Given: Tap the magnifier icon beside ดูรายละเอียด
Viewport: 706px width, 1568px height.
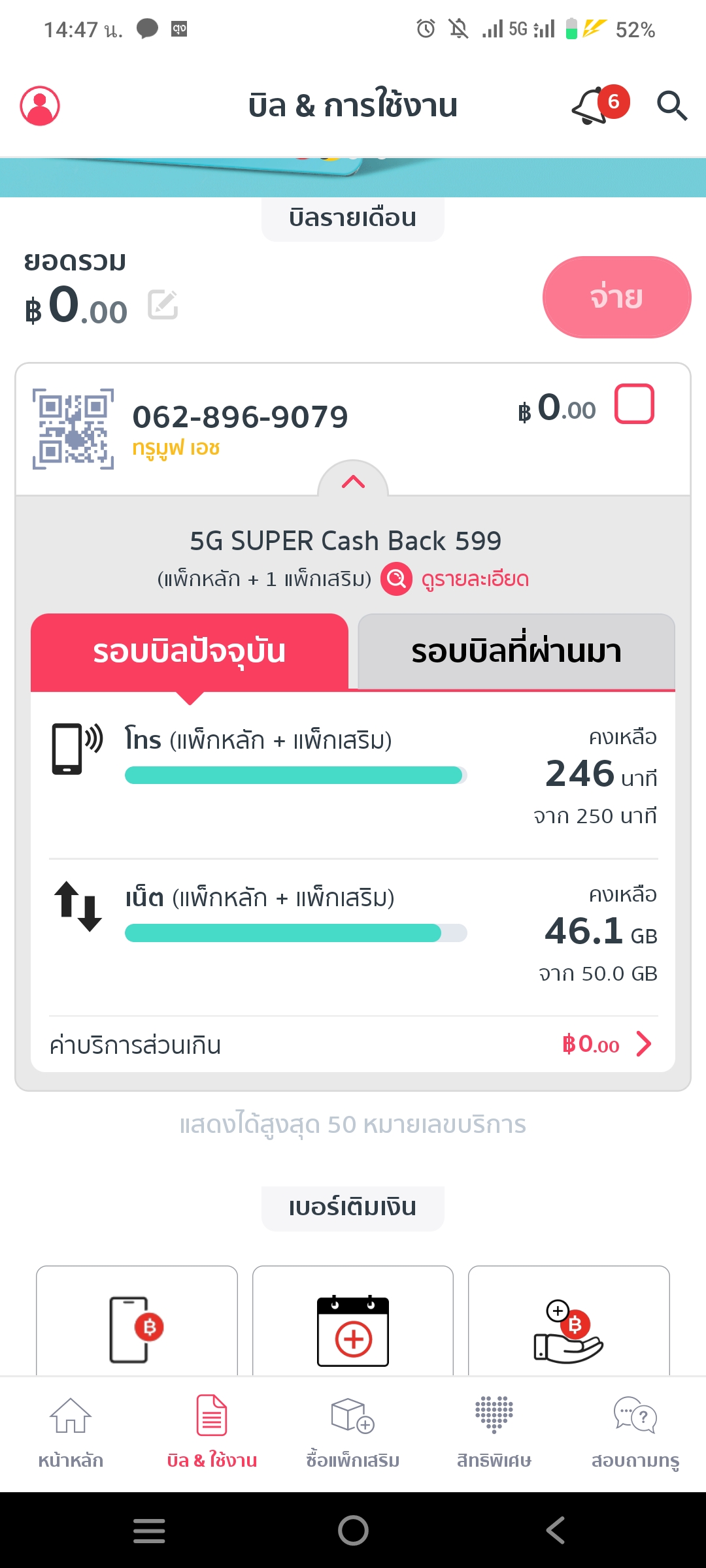Looking at the screenshot, I should [396, 579].
